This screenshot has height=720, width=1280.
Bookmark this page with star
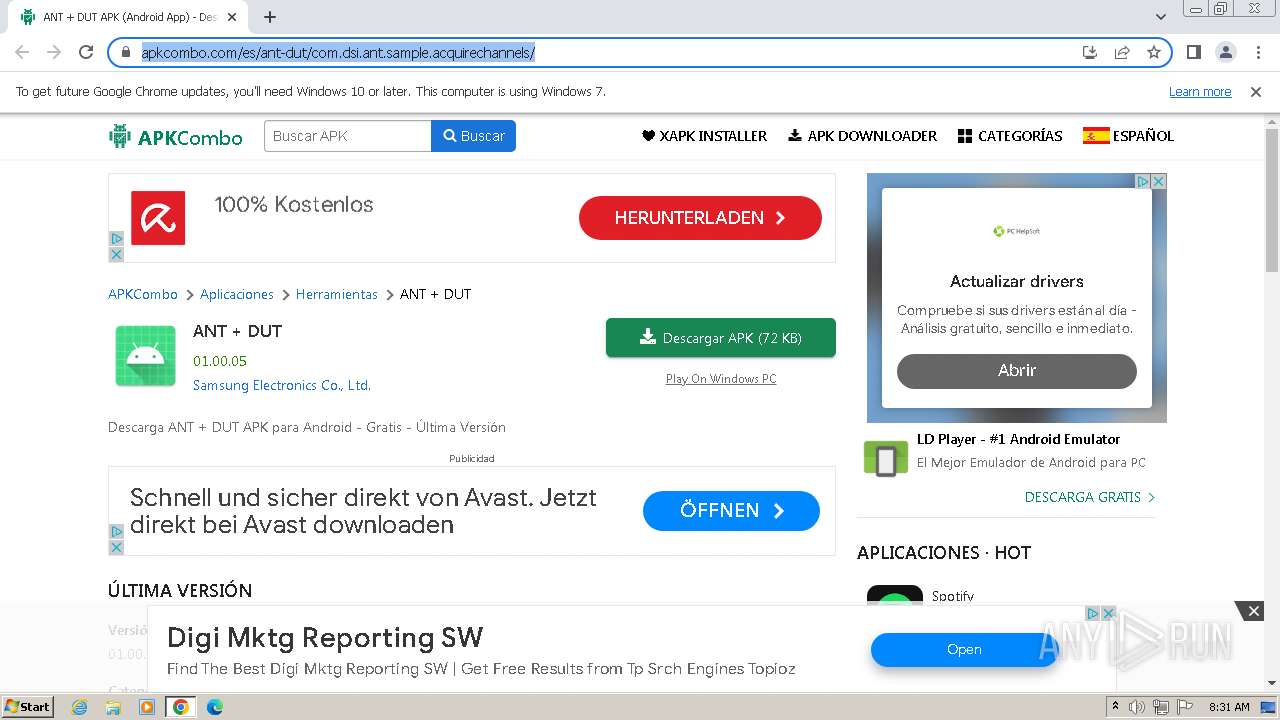[x=1154, y=52]
